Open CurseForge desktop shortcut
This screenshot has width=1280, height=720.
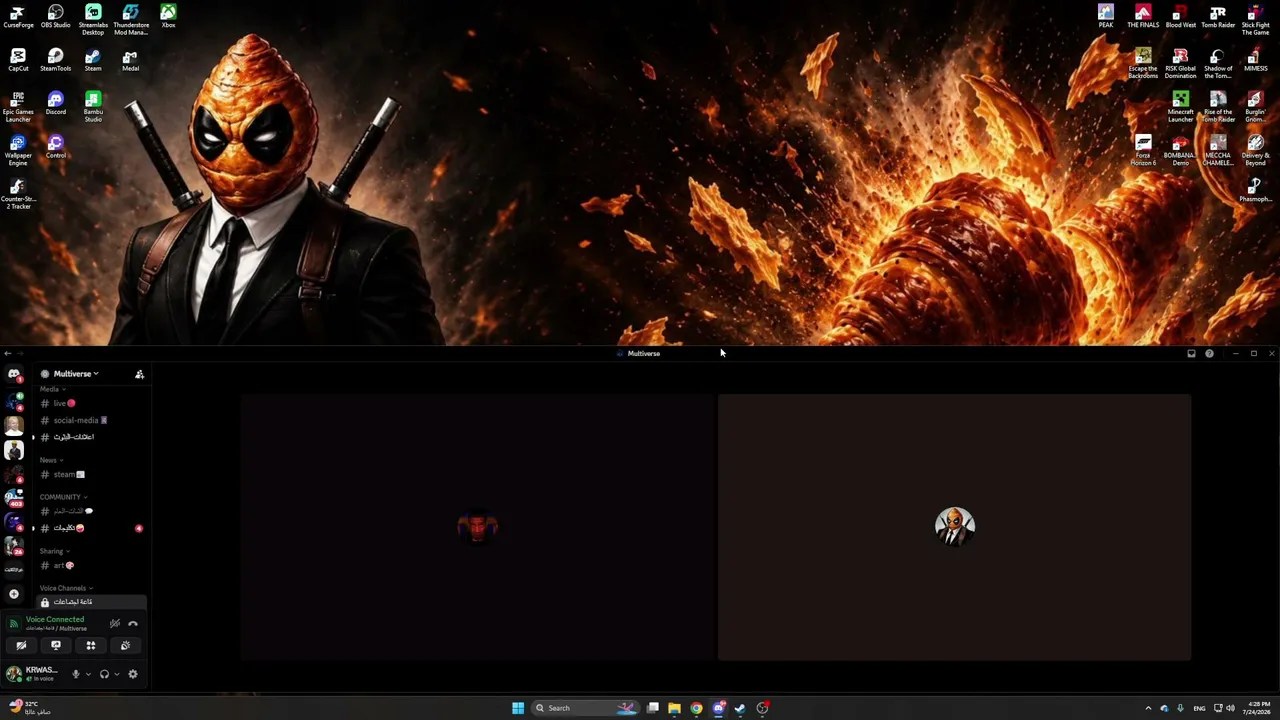coord(18,17)
